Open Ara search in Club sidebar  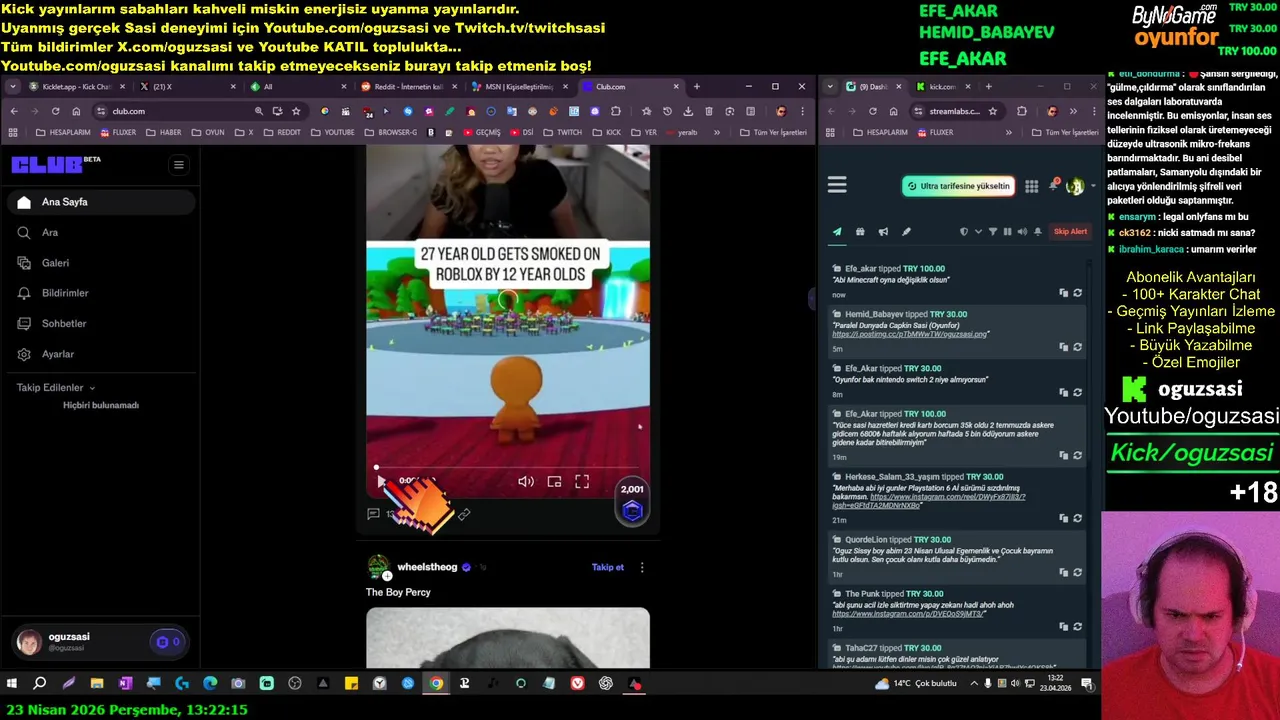[x=100, y=232]
